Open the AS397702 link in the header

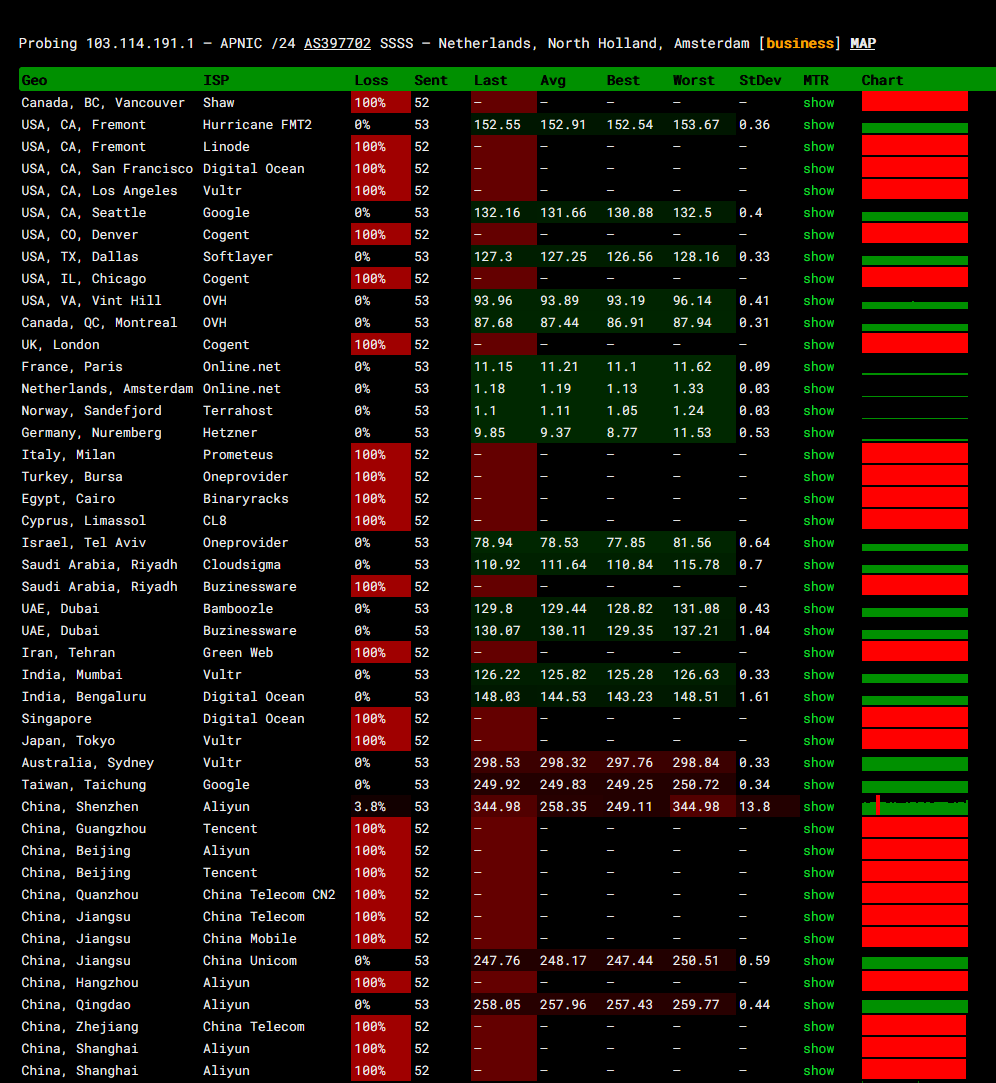tap(337, 44)
